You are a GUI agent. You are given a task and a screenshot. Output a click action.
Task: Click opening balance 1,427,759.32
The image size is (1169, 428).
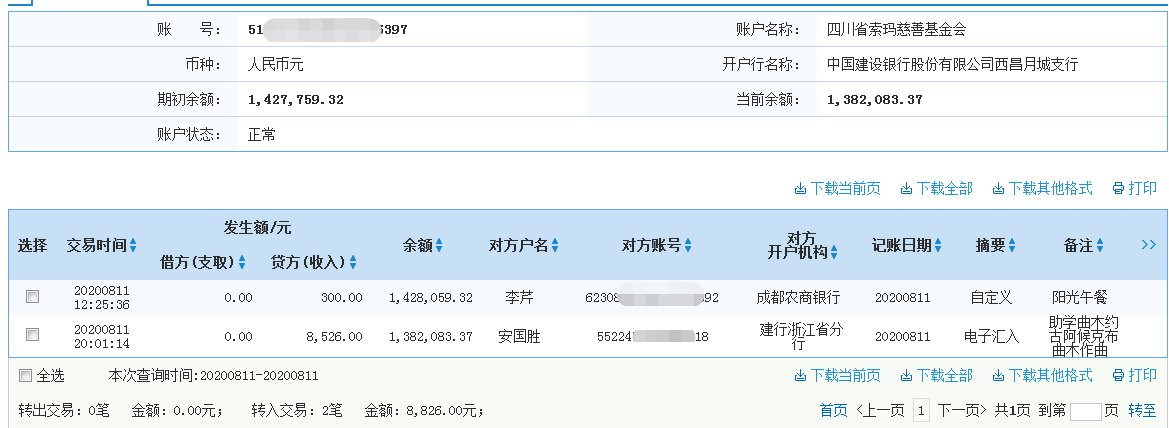(296, 100)
